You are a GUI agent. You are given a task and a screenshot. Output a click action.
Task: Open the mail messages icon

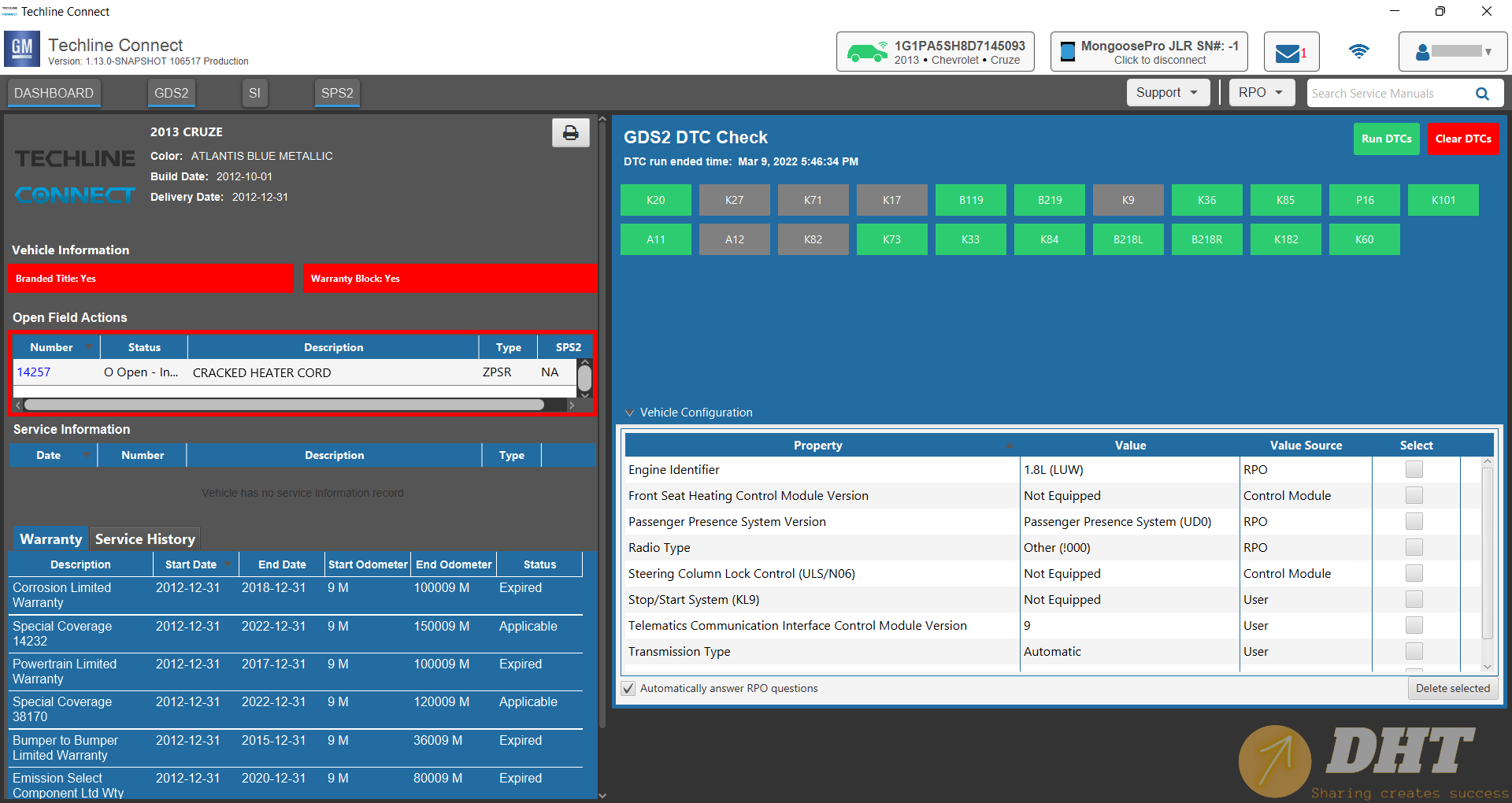[1288, 53]
